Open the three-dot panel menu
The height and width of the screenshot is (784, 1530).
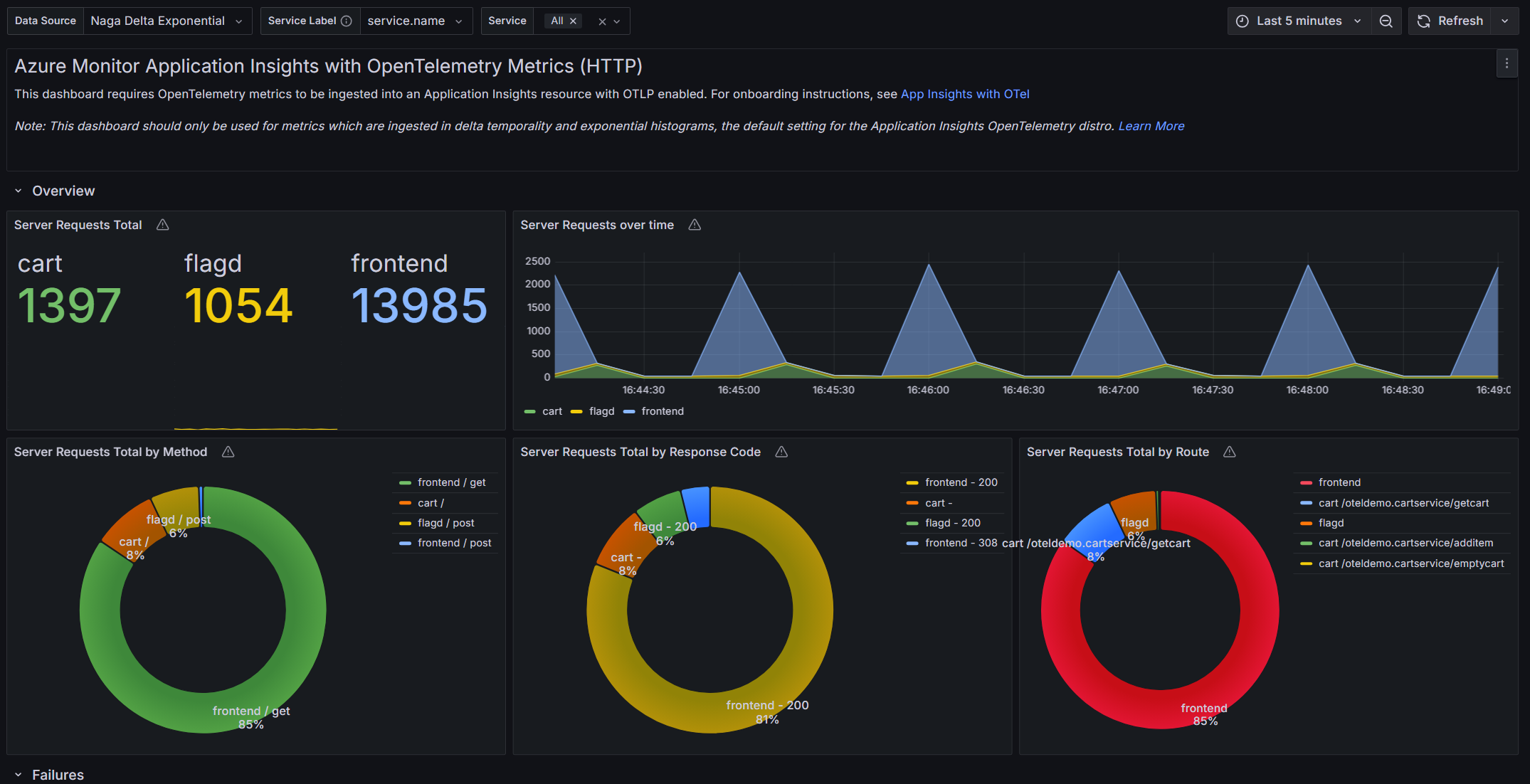coord(1507,64)
